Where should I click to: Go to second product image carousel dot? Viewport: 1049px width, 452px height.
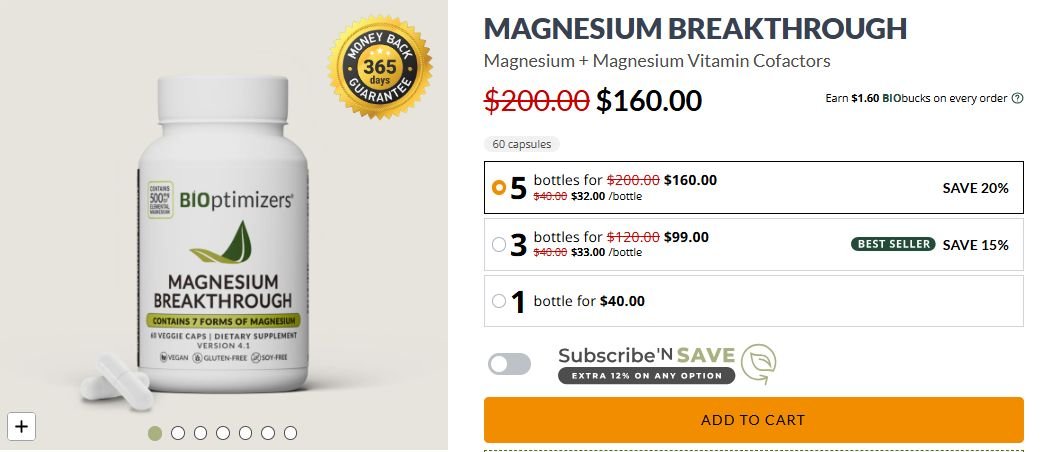(x=178, y=433)
